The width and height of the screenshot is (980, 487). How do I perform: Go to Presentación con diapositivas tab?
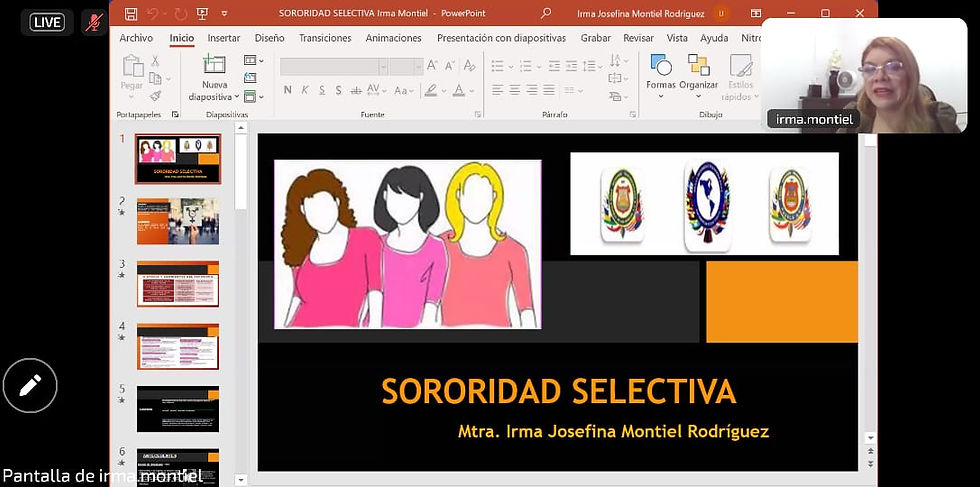(x=501, y=38)
